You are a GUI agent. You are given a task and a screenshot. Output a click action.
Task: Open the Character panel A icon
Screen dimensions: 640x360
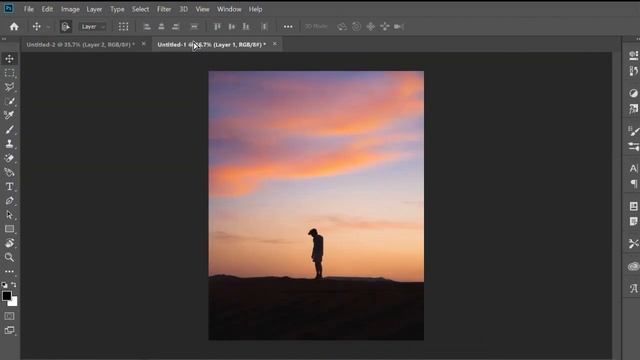pos(633,168)
